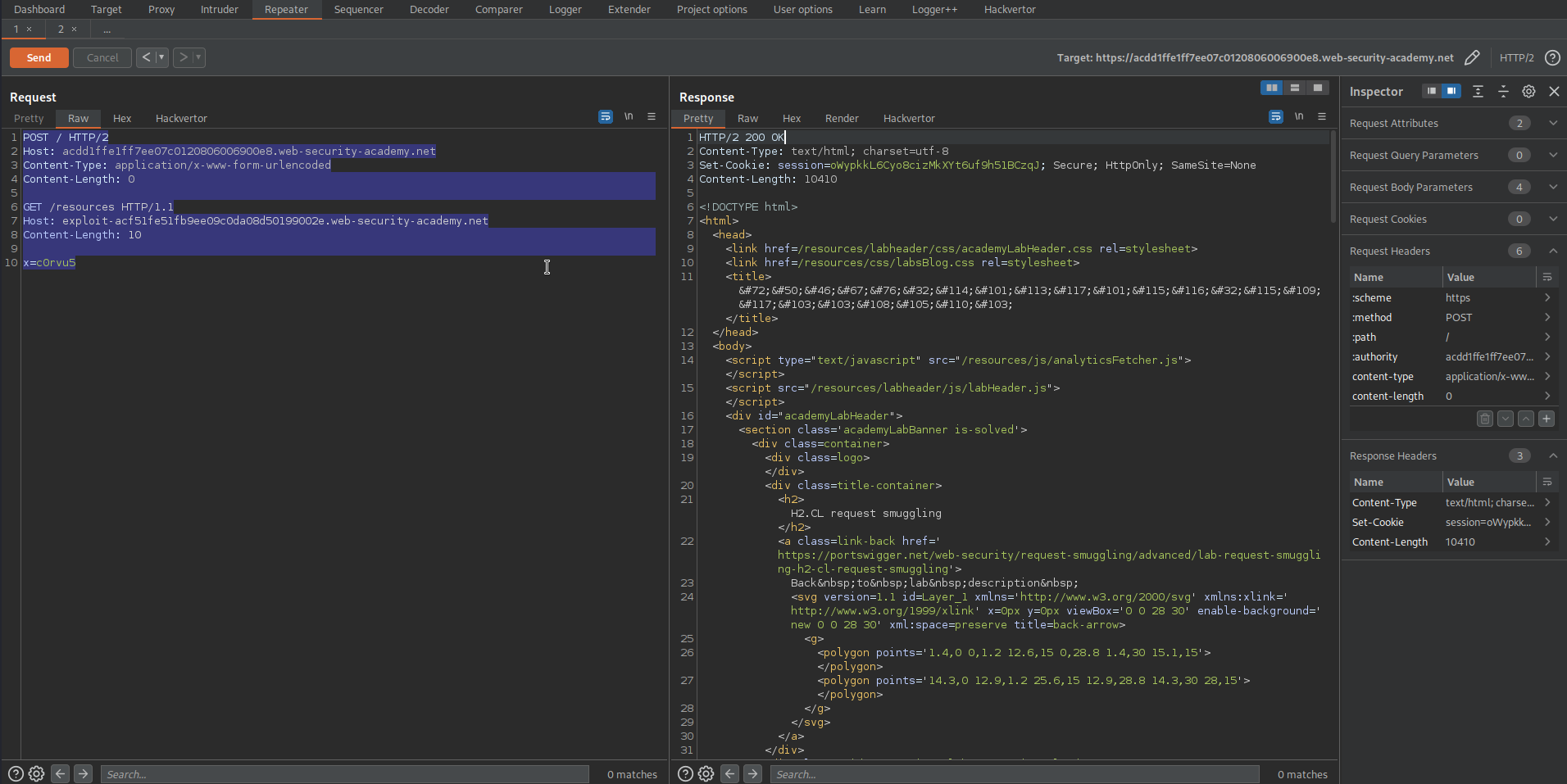Go to previous match in Response search
1567x784 pixels.
(729, 773)
